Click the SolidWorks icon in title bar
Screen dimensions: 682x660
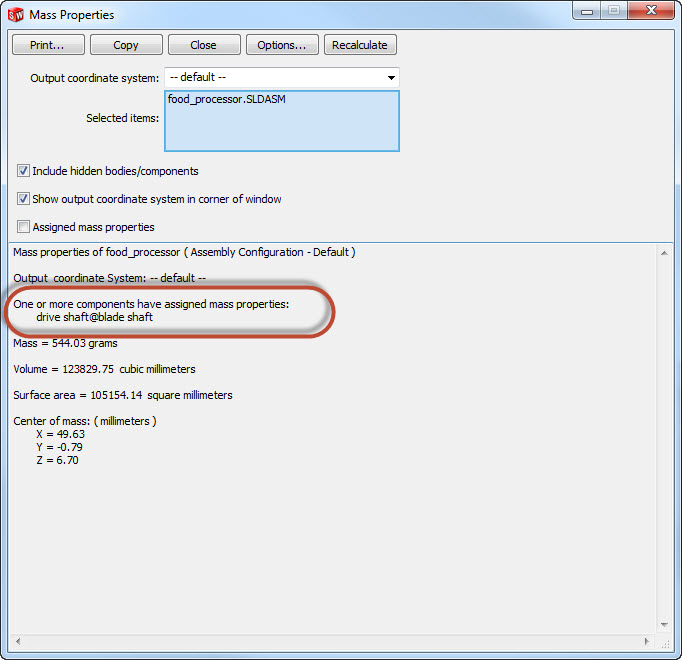click(16, 14)
